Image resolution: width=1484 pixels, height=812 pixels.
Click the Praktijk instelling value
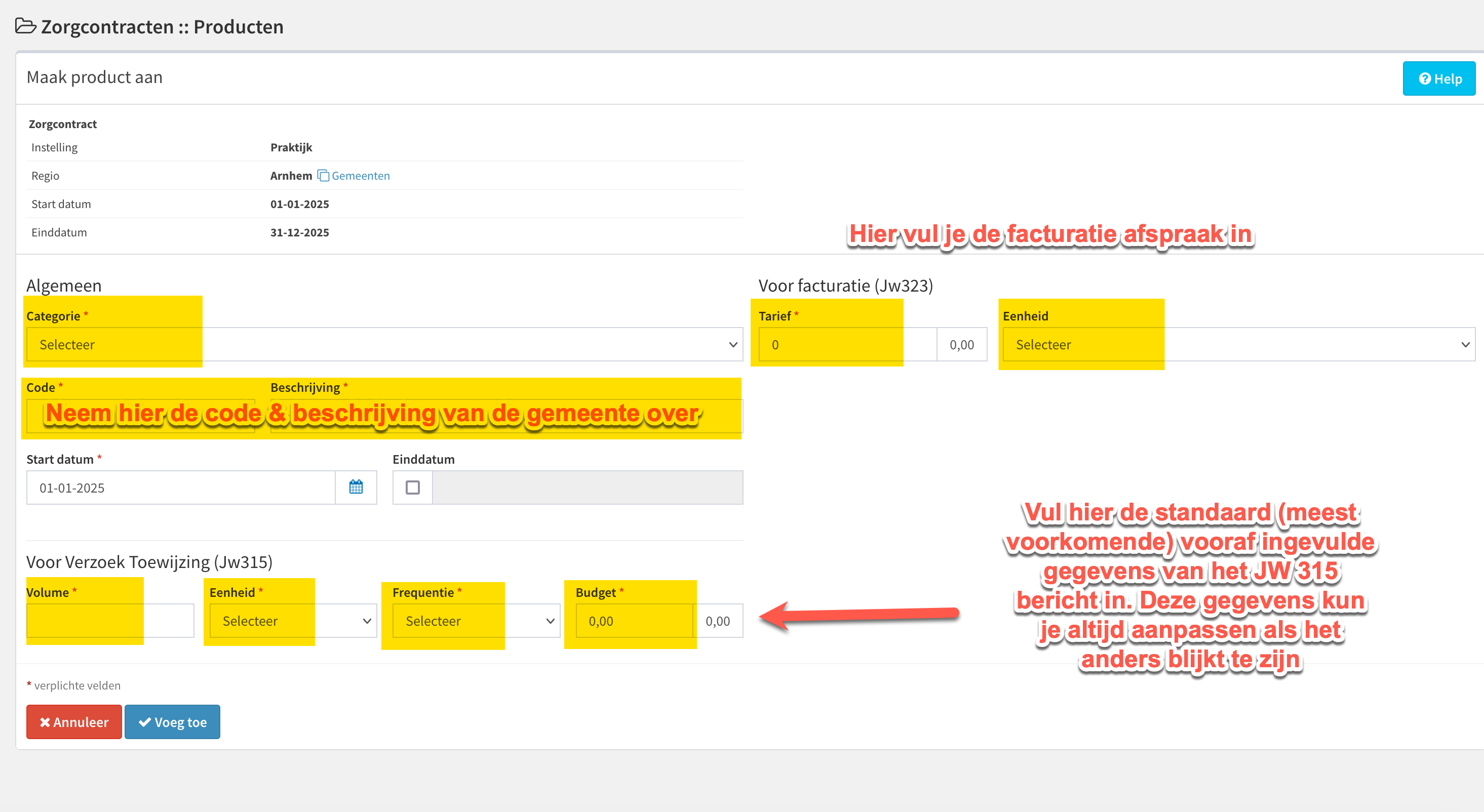[292, 147]
